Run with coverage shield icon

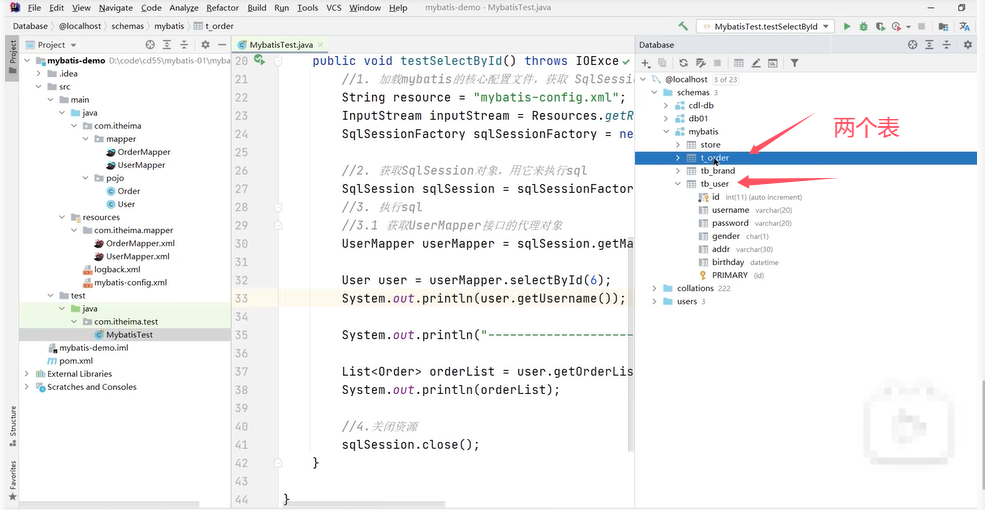tap(880, 26)
